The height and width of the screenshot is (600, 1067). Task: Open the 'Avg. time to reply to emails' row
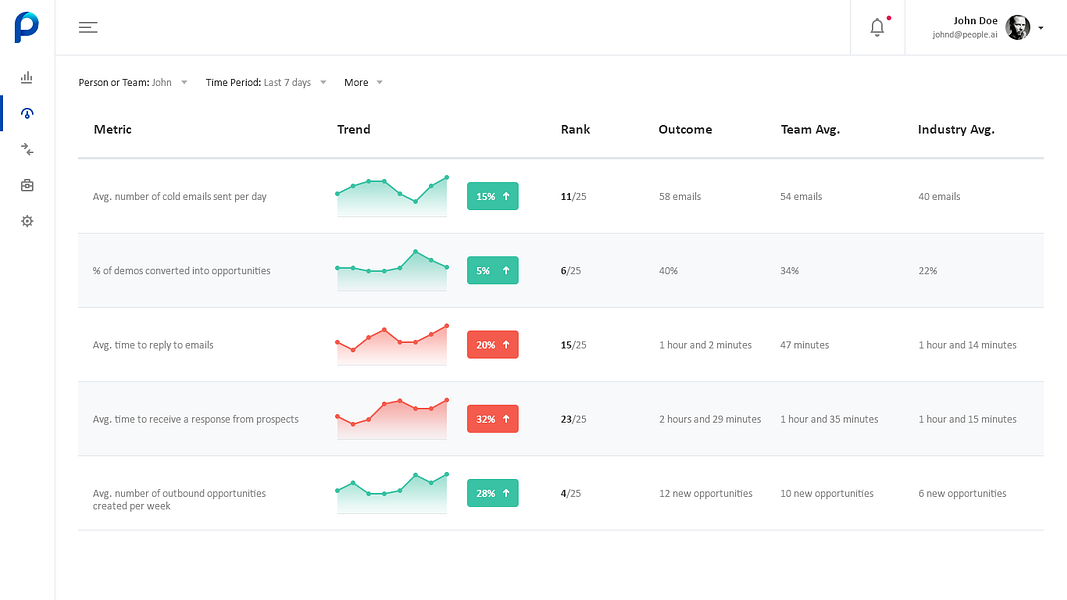click(561, 345)
